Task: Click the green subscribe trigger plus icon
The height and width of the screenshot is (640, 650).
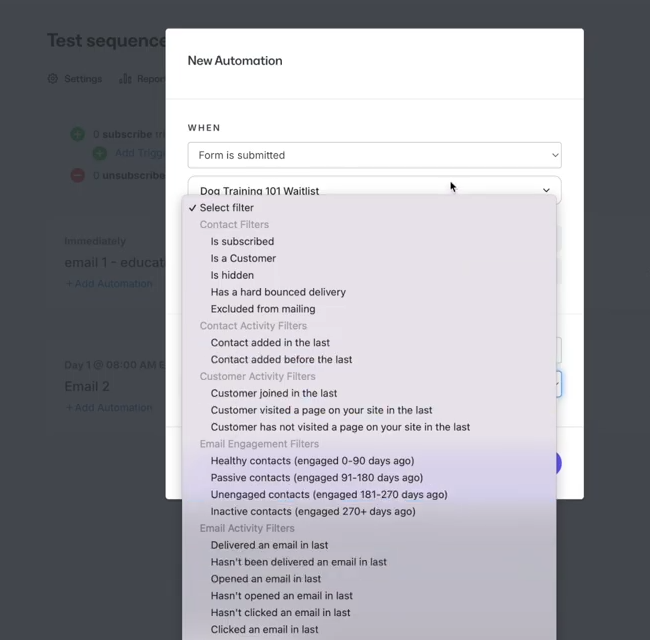Action: coord(78,134)
